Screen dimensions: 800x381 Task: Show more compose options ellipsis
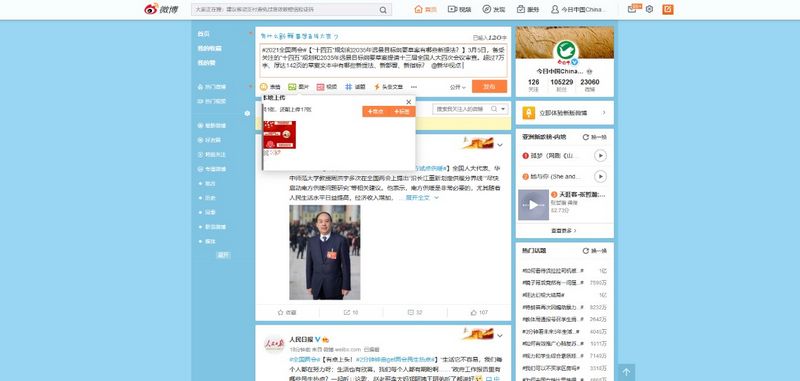click(414, 87)
